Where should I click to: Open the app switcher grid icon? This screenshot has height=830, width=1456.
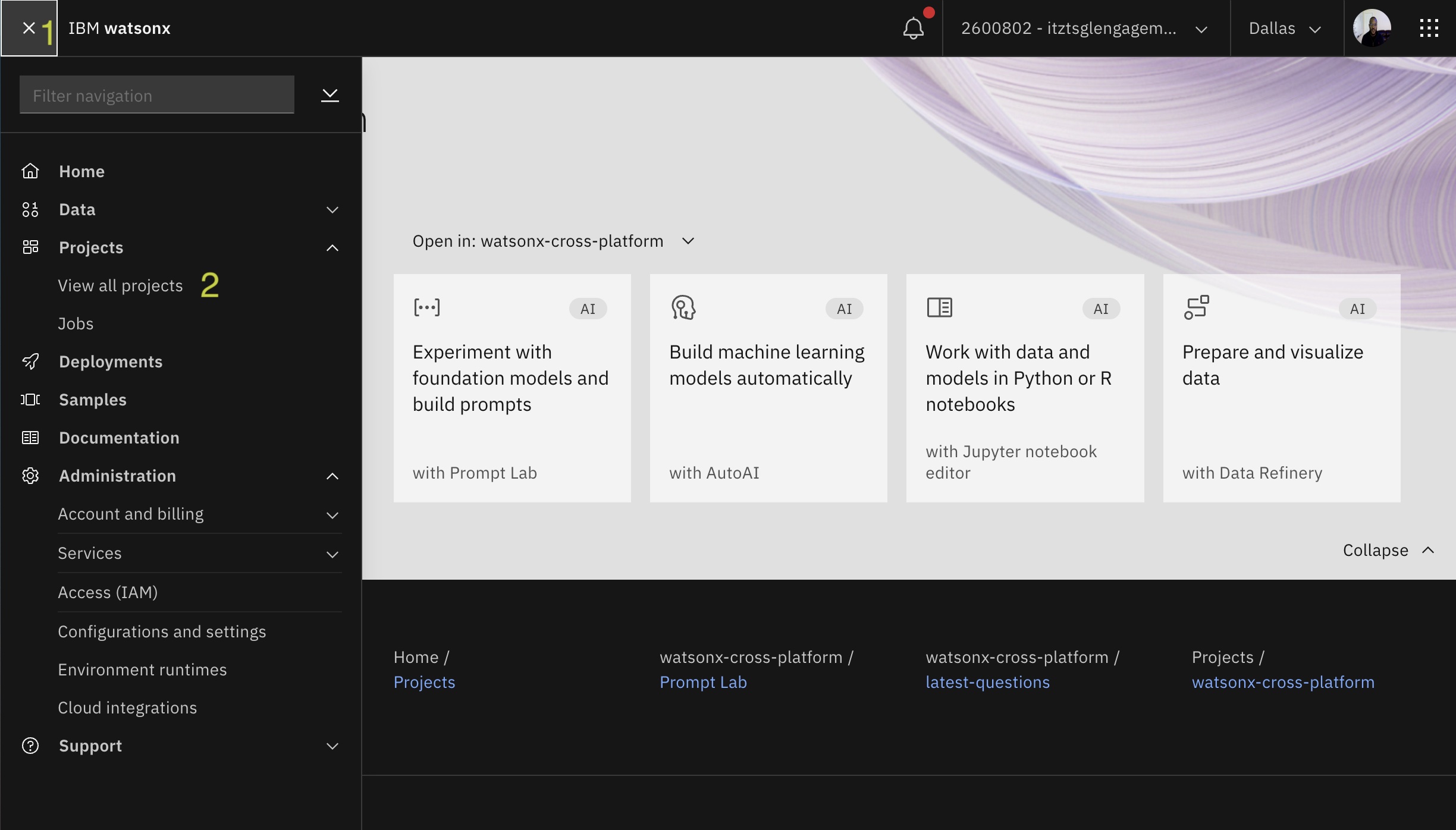(1429, 28)
